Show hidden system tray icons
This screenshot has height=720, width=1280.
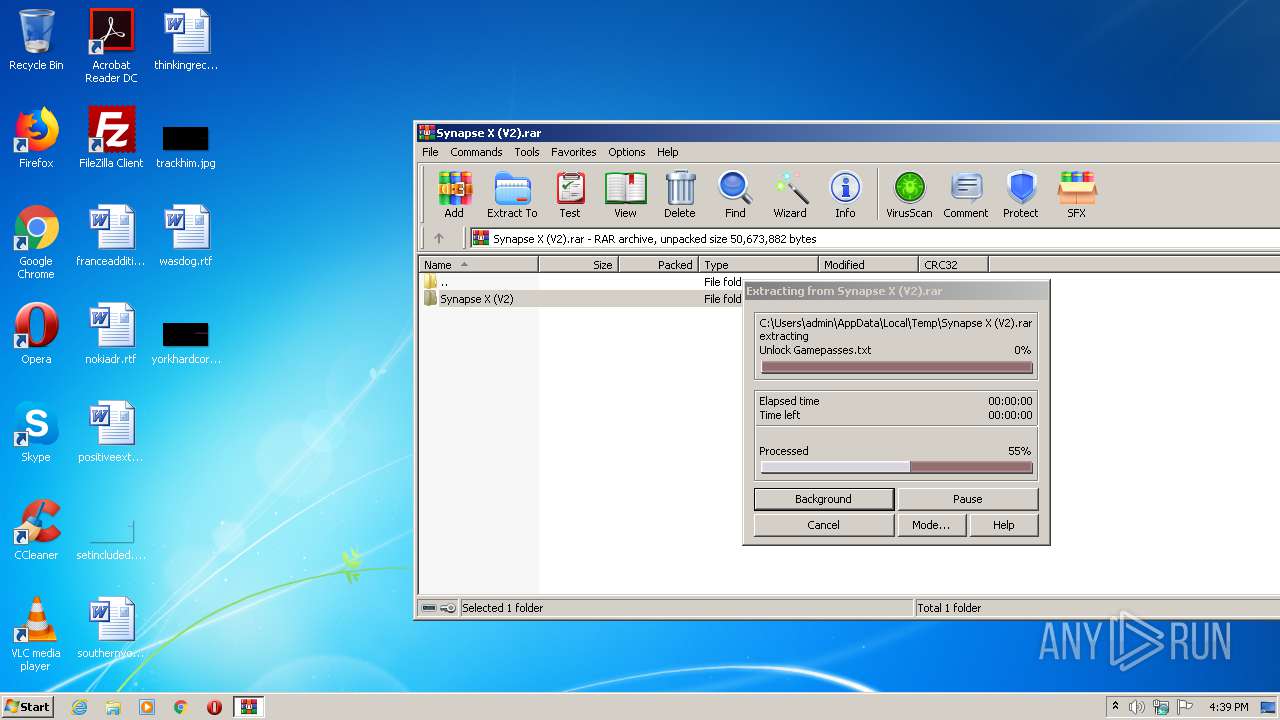[1115, 707]
